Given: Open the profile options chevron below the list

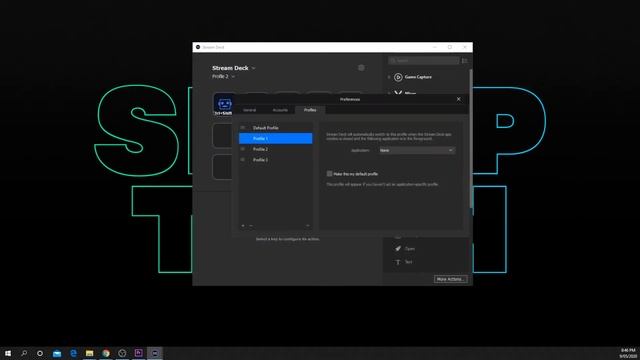Looking at the screenshot, I should (307, 226).
